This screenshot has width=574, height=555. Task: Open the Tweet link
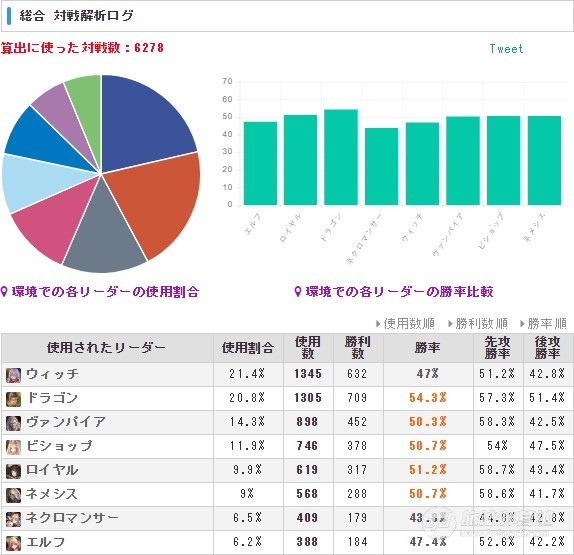506,49
